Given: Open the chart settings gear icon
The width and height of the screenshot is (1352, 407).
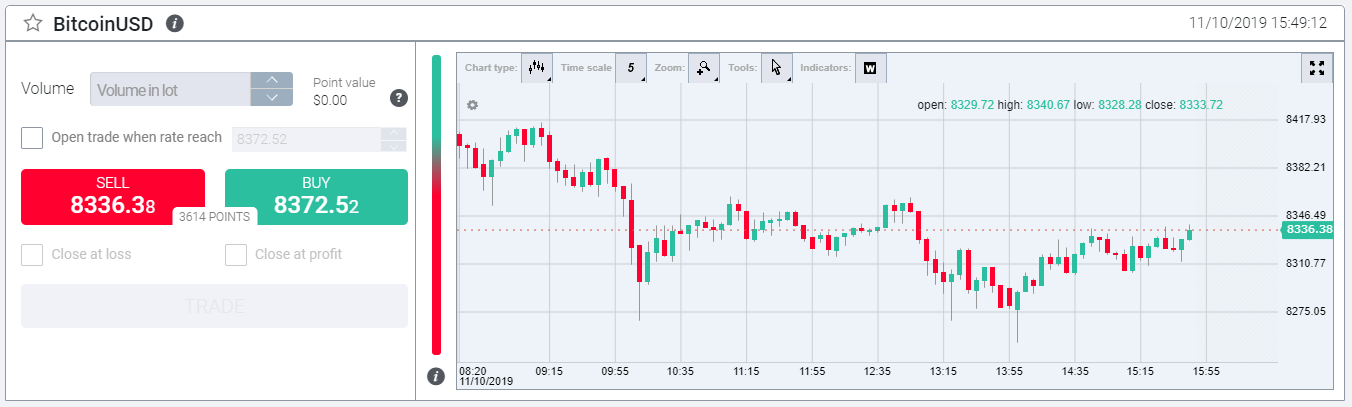Looking at the screenshot, I should pyautogui.click(x=472, y=105).
